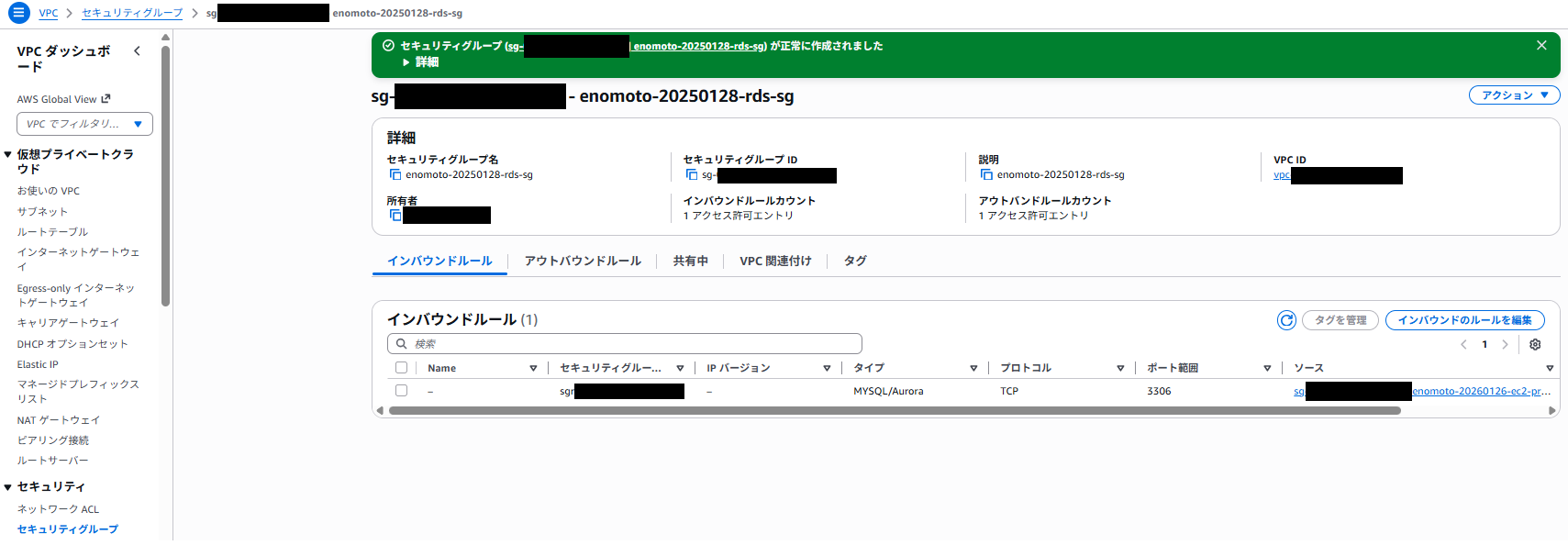Click the inbound rules search field
This screenshot has height=545, width=1568.
[624, 344]
